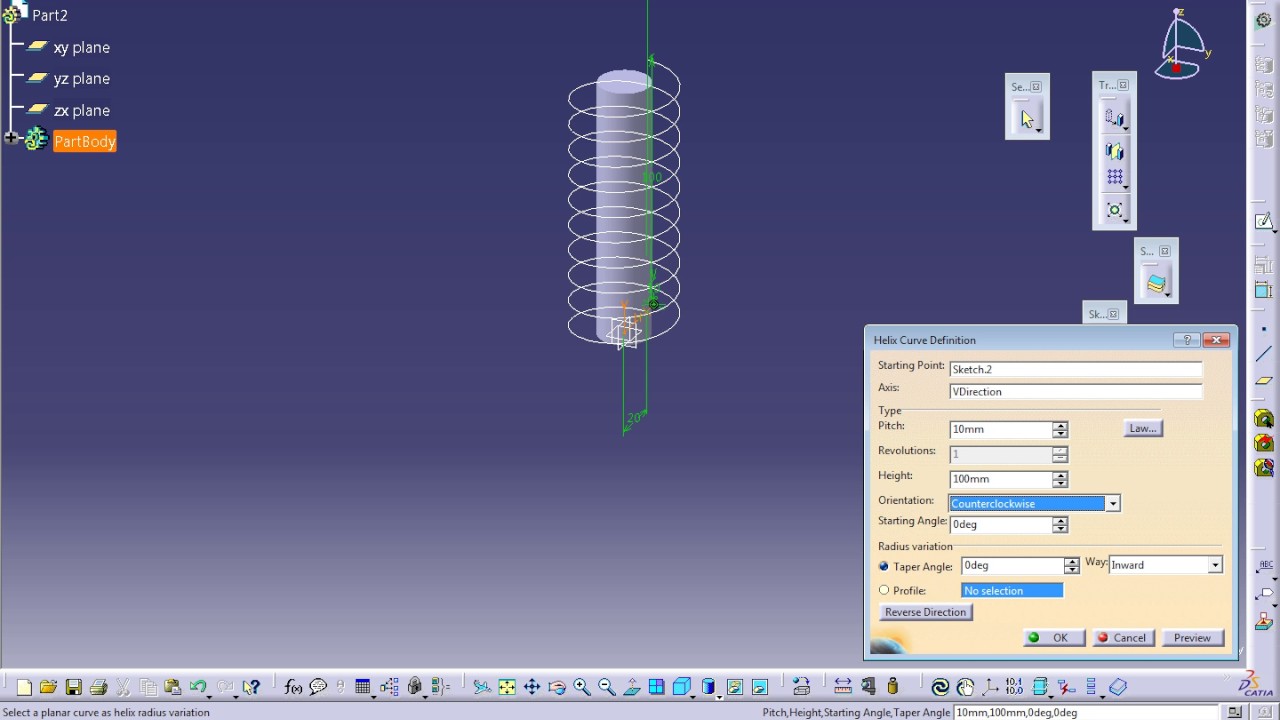Open the Formula f(x) tool
This screenshot has height=720, width=1280.
[293, 687]
